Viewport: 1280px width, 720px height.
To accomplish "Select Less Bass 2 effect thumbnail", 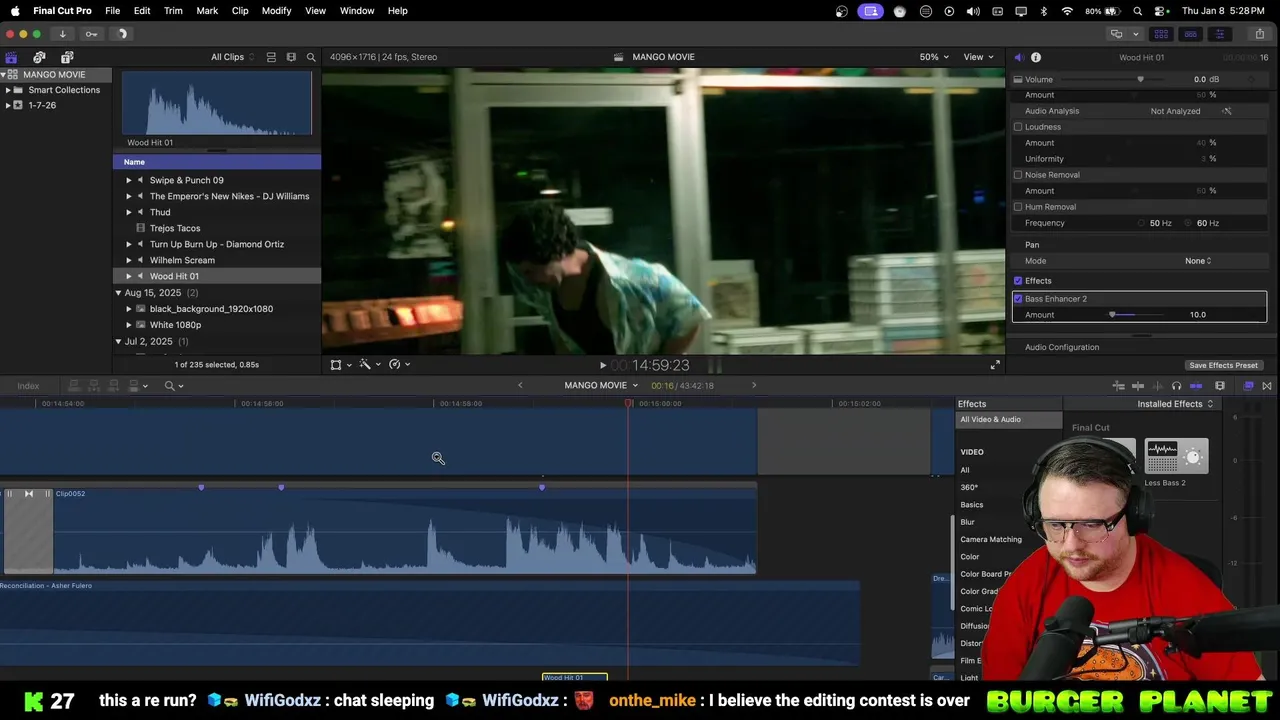I will pos(1176,457).
